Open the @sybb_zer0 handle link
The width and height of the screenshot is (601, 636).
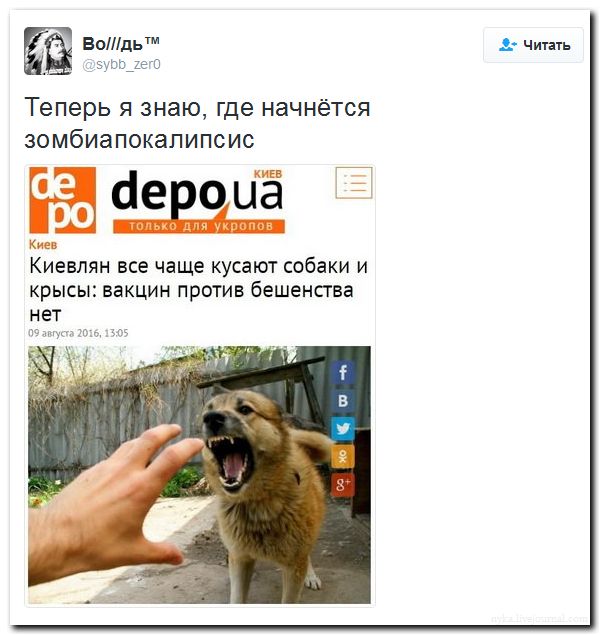121,64
